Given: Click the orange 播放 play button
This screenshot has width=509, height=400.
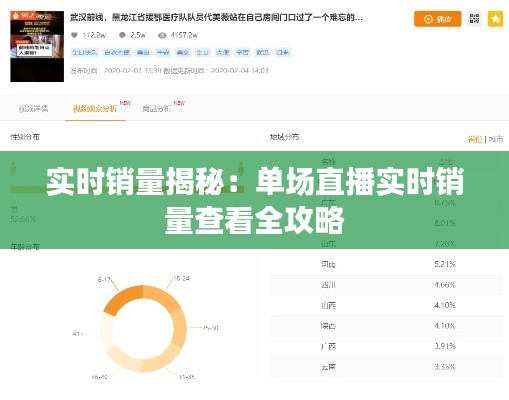Looking at the screenshot, I should pyautogui.click(x=437, y=19).
